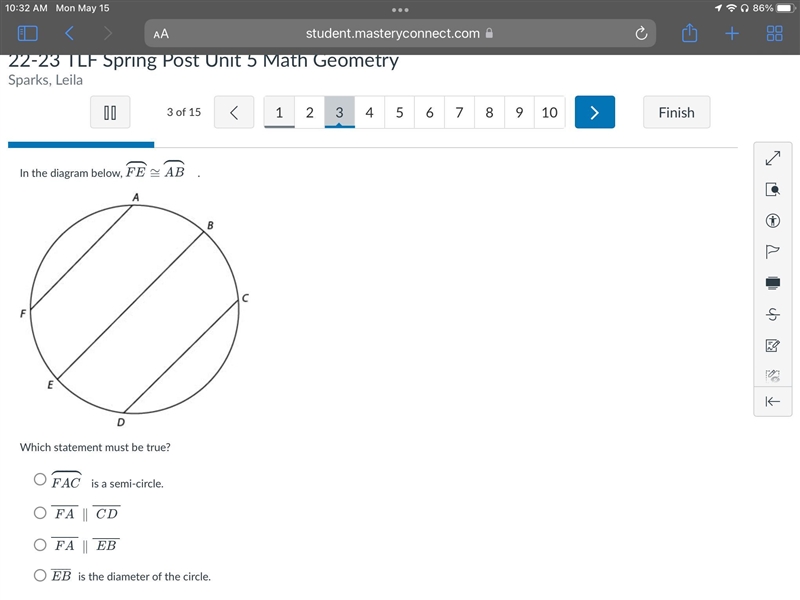Jump to question 6
The height and width of the screenshot is (600, 800).
click(x=430, y=112)
